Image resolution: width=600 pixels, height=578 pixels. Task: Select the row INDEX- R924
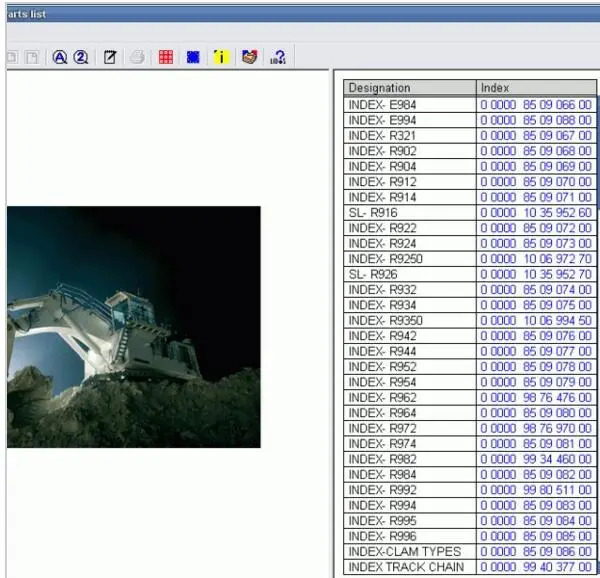click(x=470, y=243)
